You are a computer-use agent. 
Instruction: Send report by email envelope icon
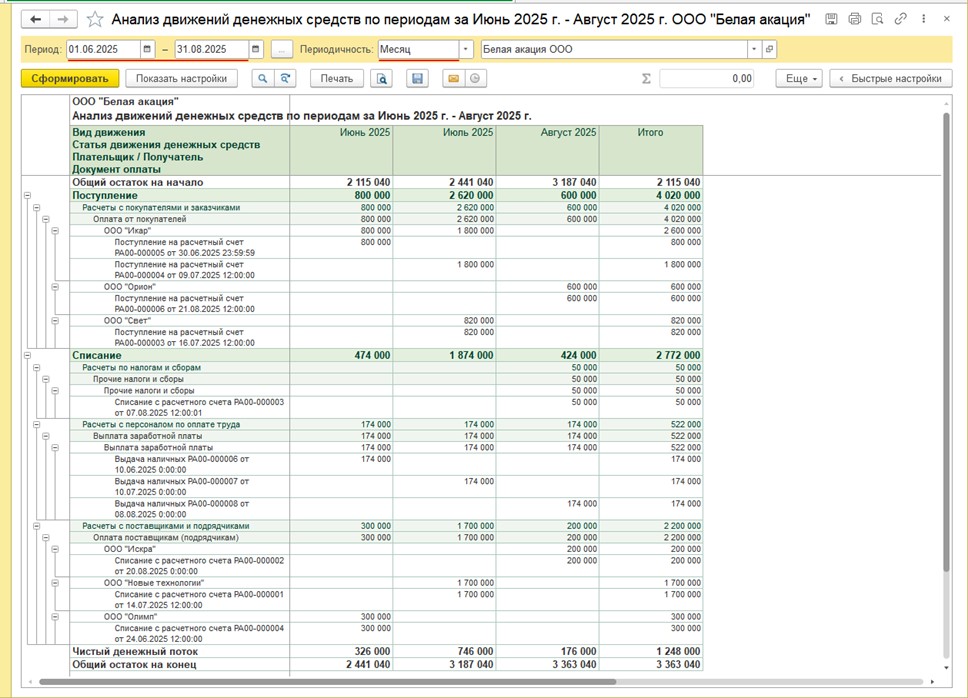[x=454, y=78]
